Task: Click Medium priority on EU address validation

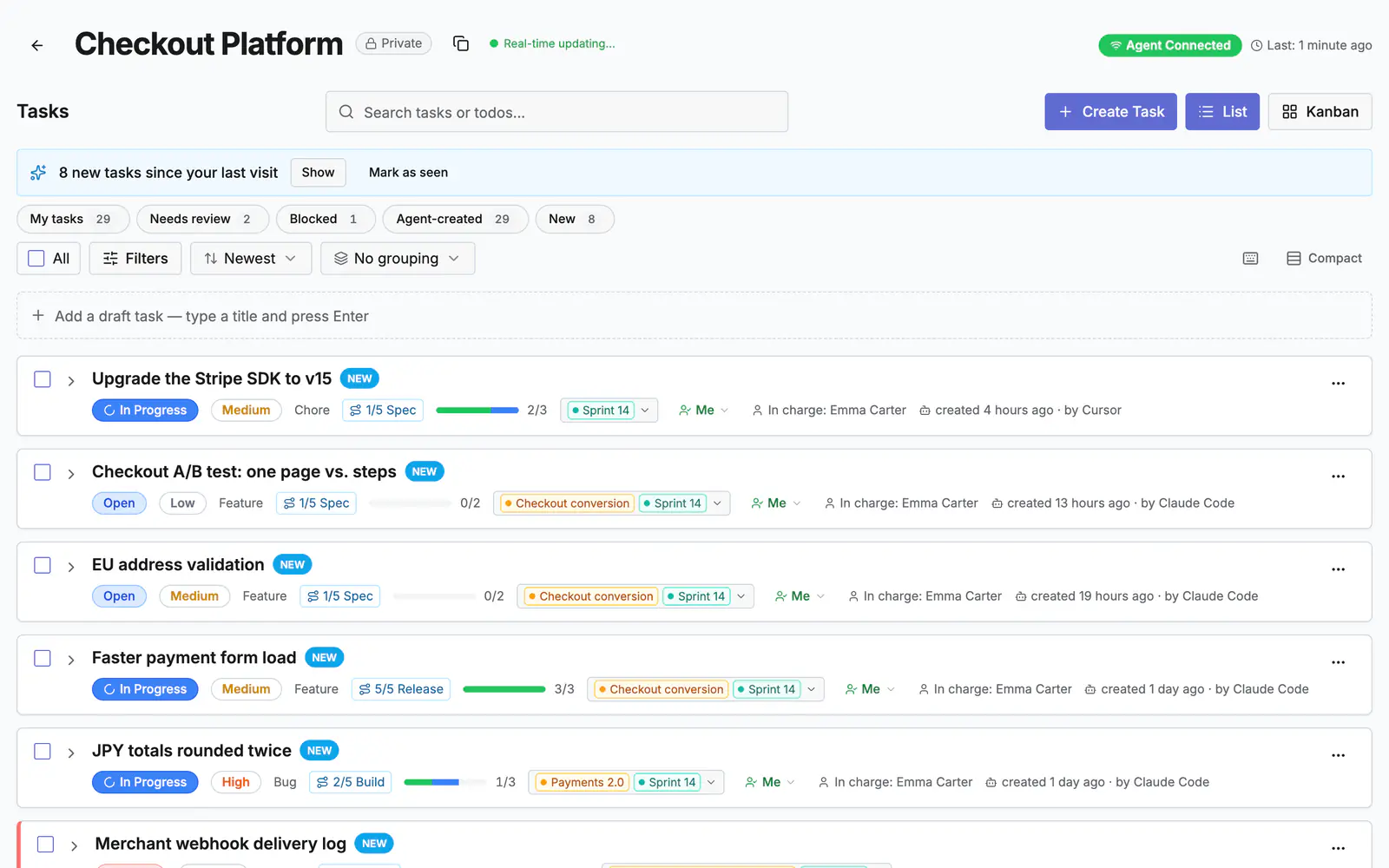Action: click(x=194, y=596)
